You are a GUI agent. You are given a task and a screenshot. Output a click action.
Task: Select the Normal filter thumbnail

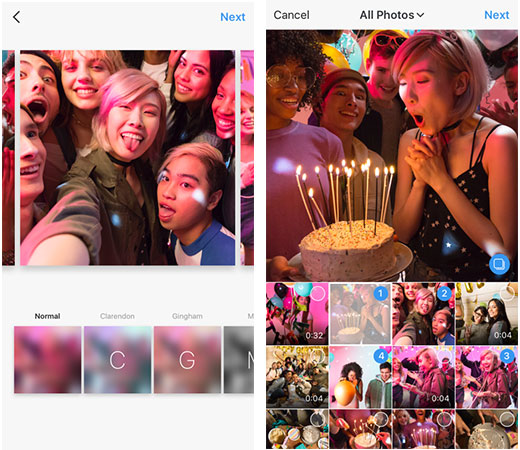click(48, 360)
